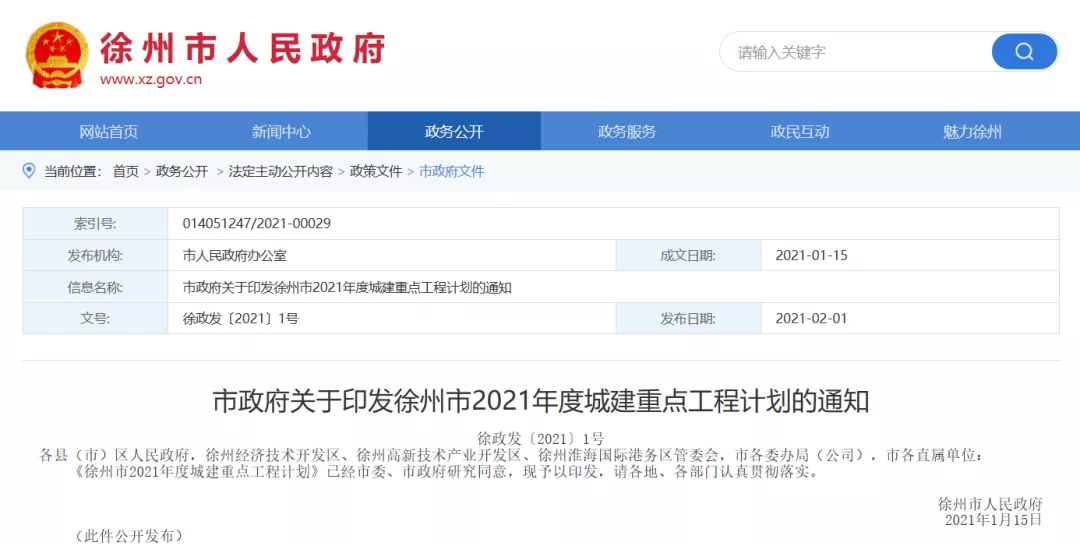Click the 索引号 label cell
Screen dimensions: 1080x546
[x=95, y=224]
